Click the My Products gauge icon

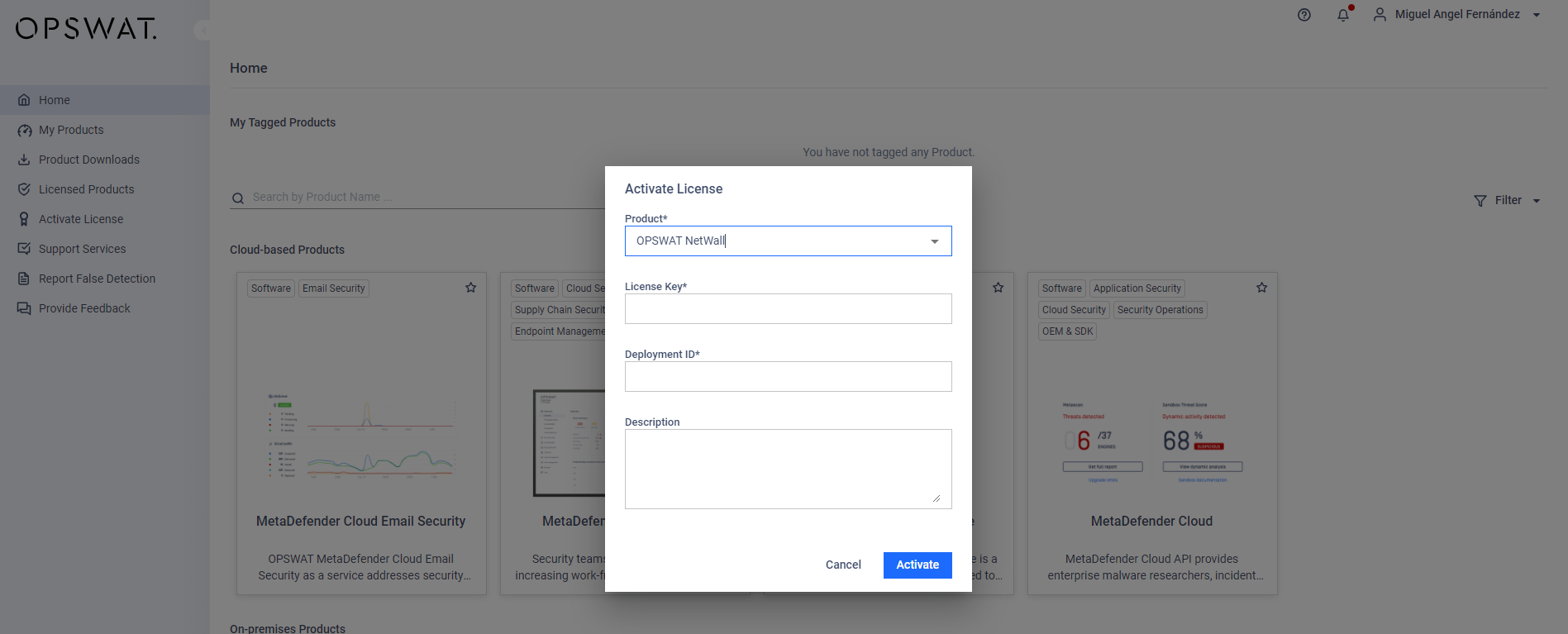[24, 130]
